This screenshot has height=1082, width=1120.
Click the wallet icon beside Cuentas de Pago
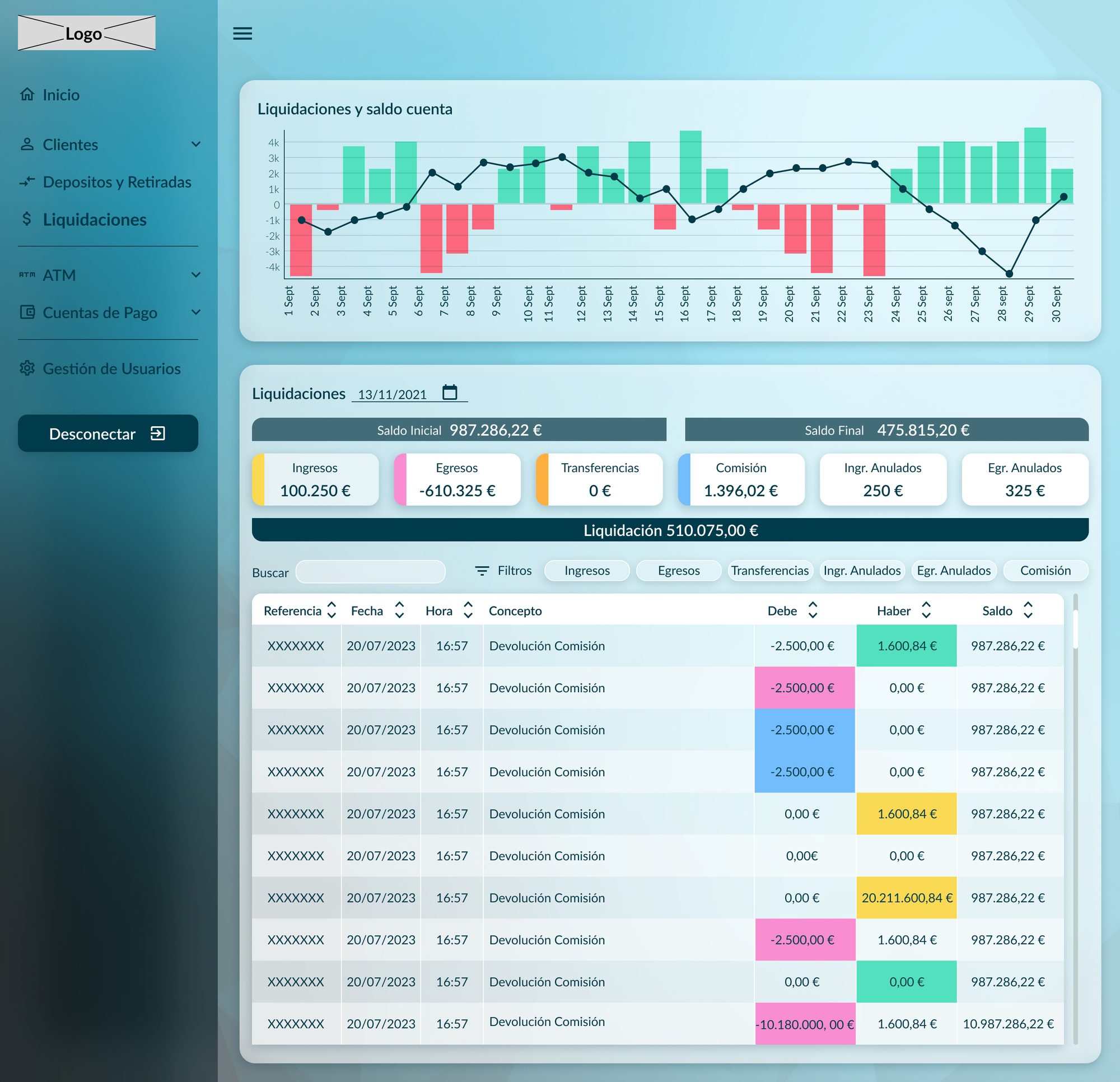point(27,312)
